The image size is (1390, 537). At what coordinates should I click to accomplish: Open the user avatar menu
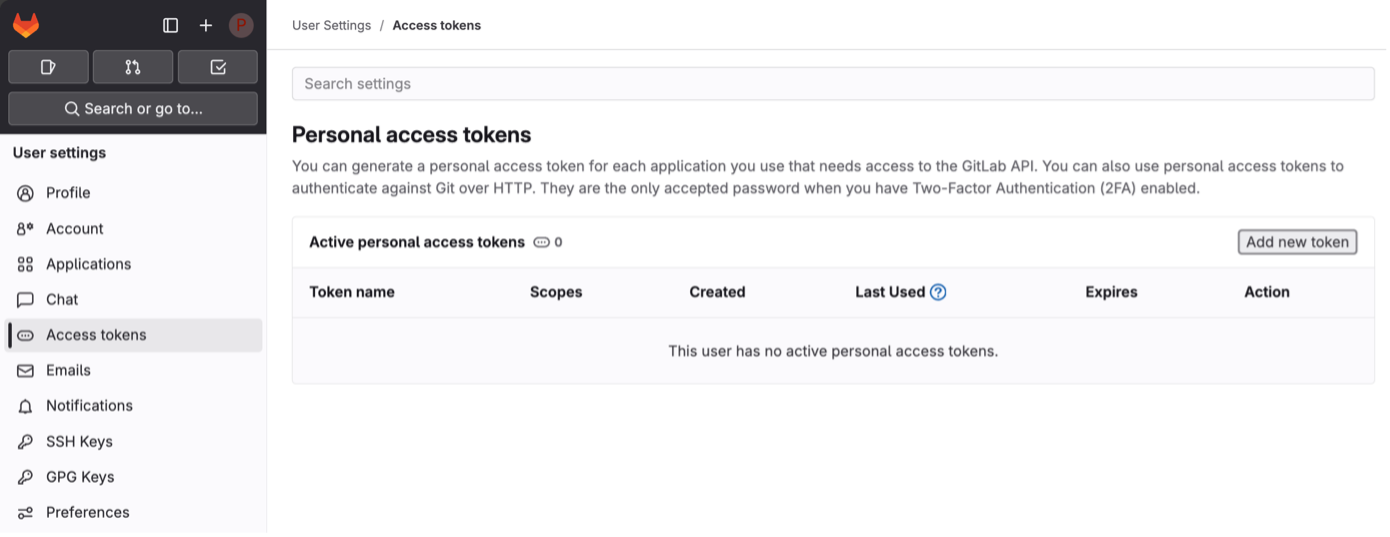(241, 25)
